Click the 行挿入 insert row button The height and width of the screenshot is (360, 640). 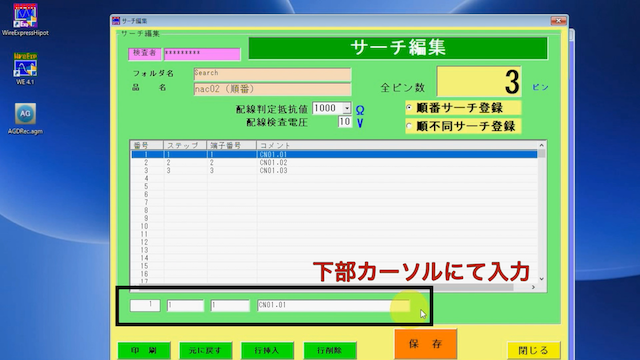point(267,350)
